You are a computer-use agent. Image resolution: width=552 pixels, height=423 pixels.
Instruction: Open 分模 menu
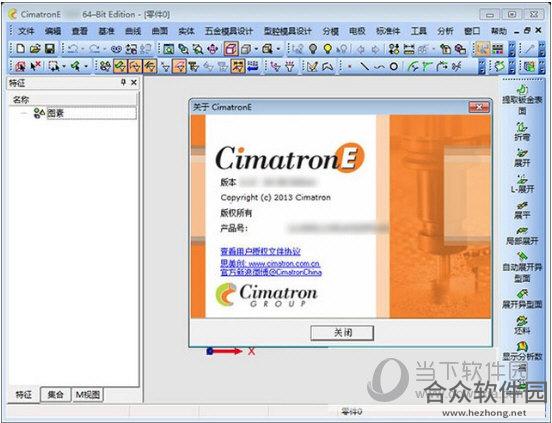coord(330,31)
